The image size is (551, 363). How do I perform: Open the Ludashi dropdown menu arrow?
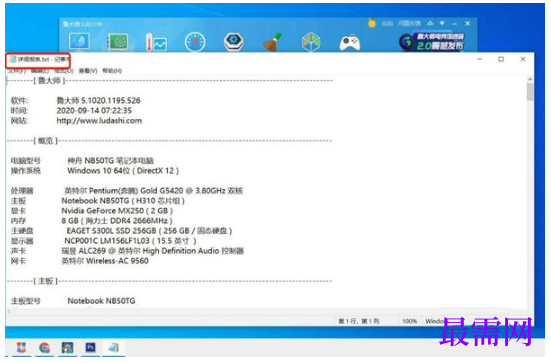pyautogui.click(x=442, y=23)
